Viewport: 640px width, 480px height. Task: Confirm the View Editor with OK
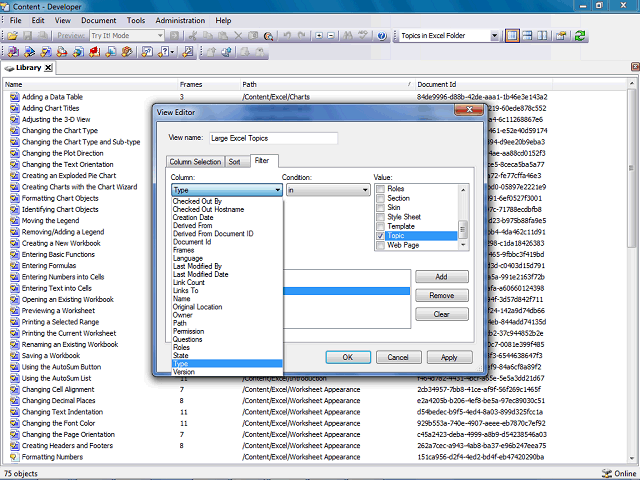348,358
